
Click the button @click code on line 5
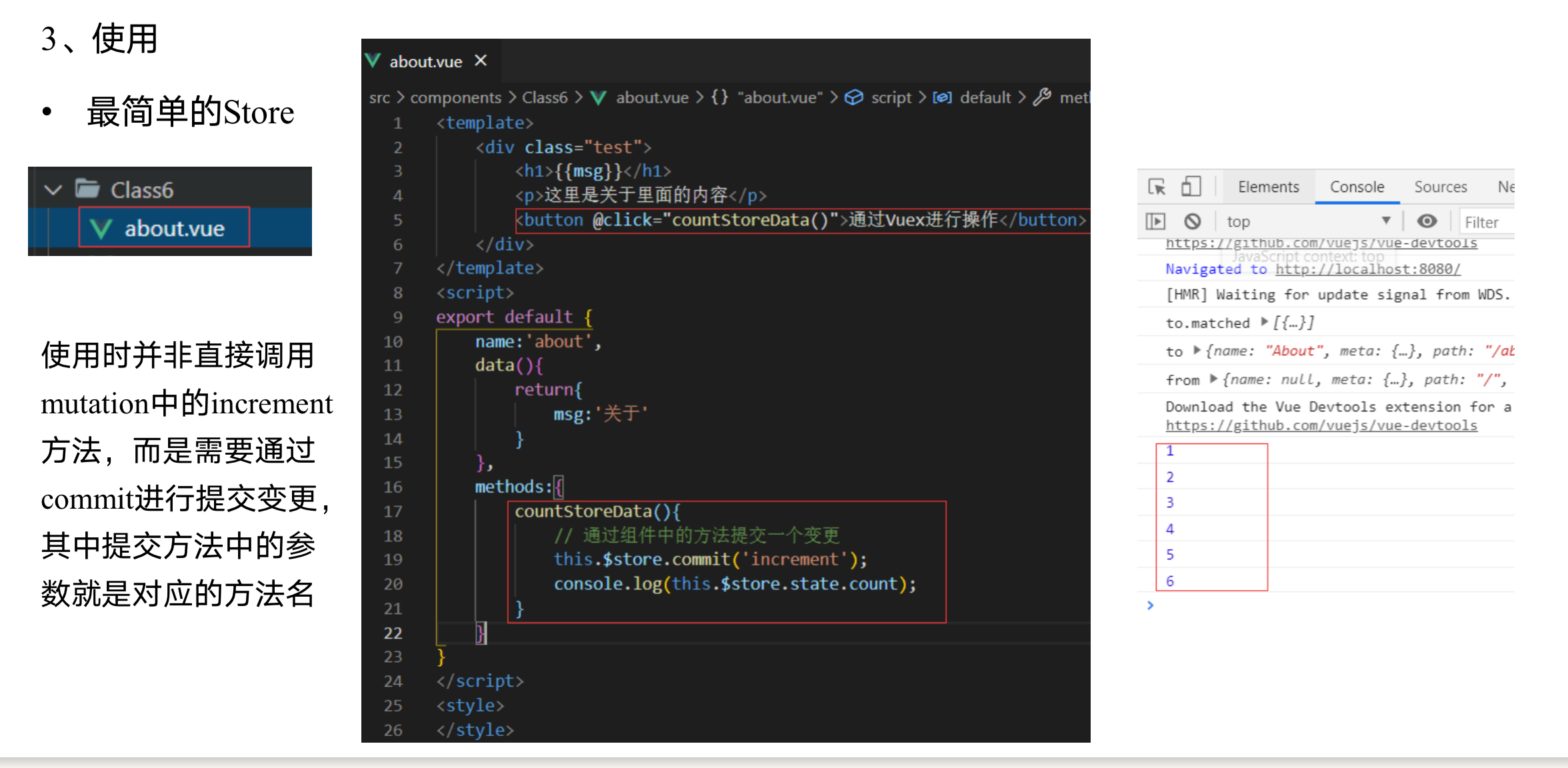point(800,219)
